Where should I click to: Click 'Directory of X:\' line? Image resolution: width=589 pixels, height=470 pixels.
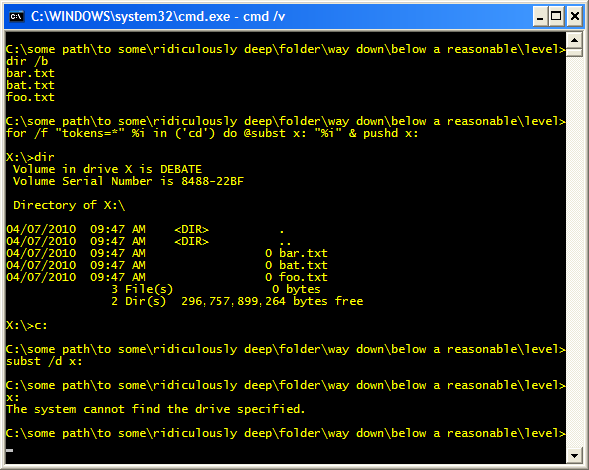pos(69,205)
